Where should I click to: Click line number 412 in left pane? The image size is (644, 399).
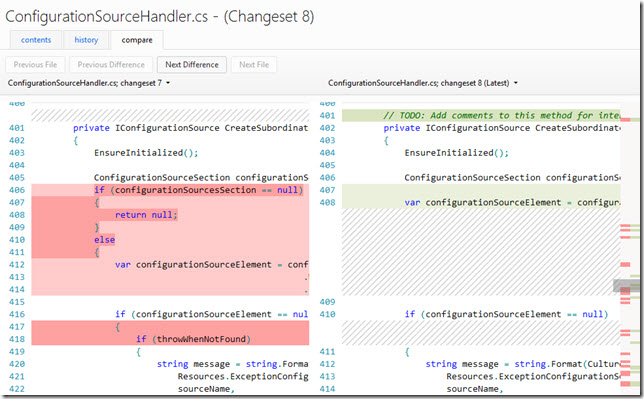pyautogui.click(x=17, y=265)
